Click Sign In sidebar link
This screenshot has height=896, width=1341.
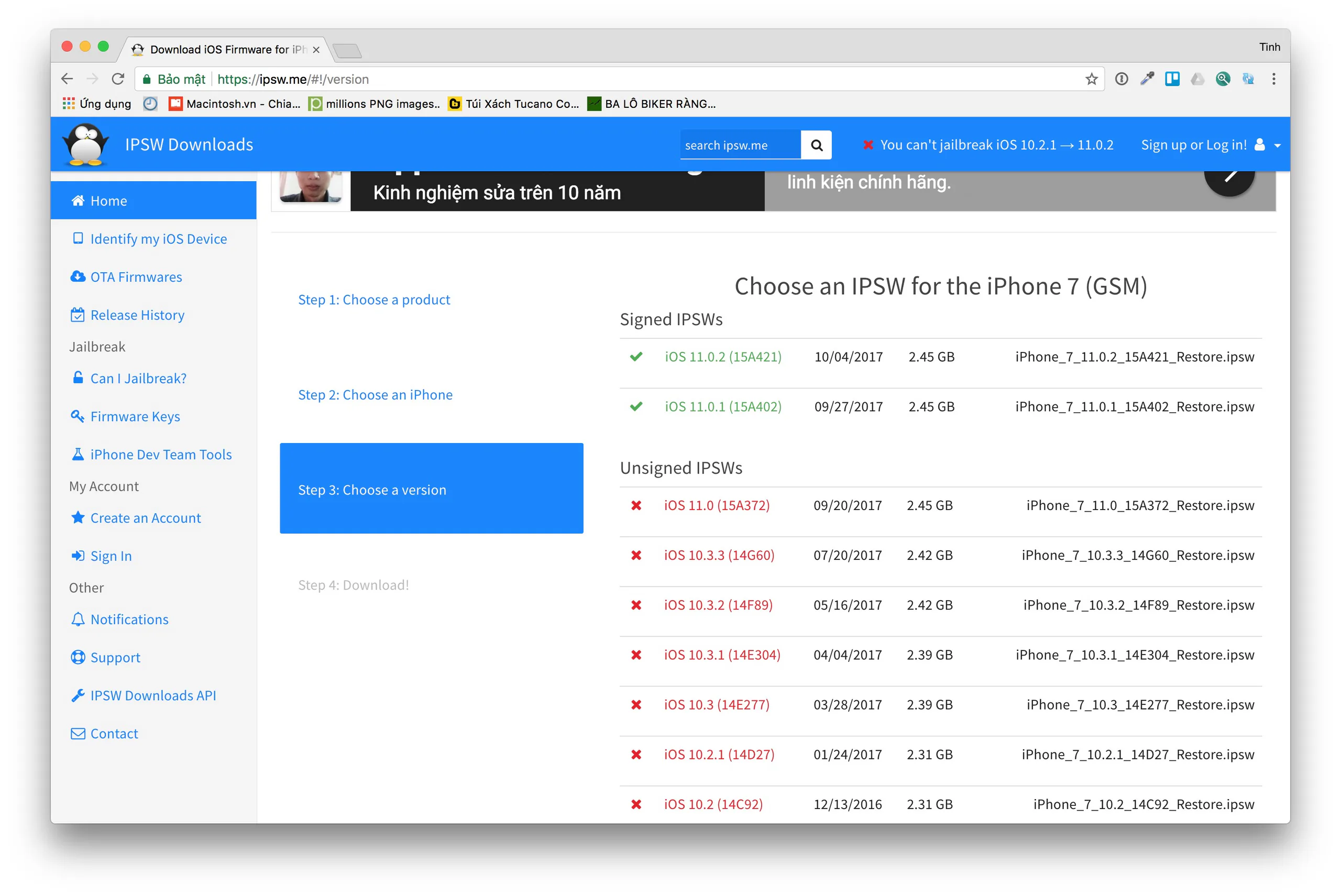click(101, 556)
